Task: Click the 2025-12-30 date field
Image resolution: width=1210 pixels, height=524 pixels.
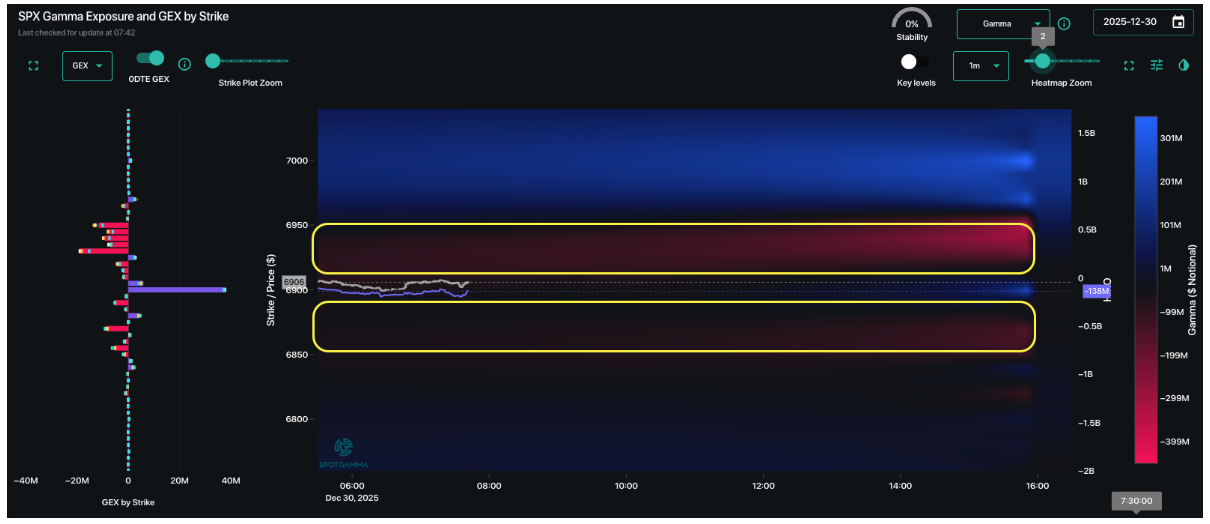Action: click(1143, 23)
